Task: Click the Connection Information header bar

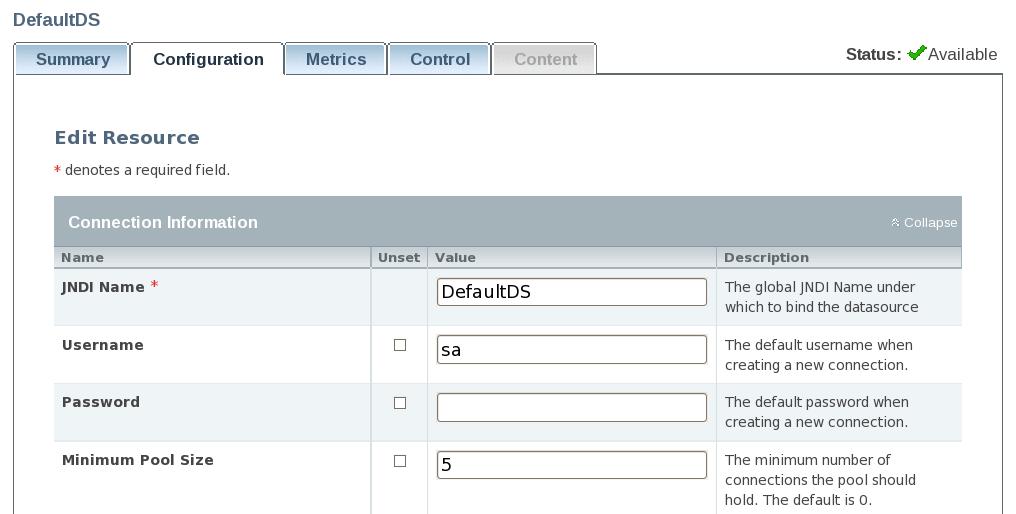Action: (x=507, y=222)
